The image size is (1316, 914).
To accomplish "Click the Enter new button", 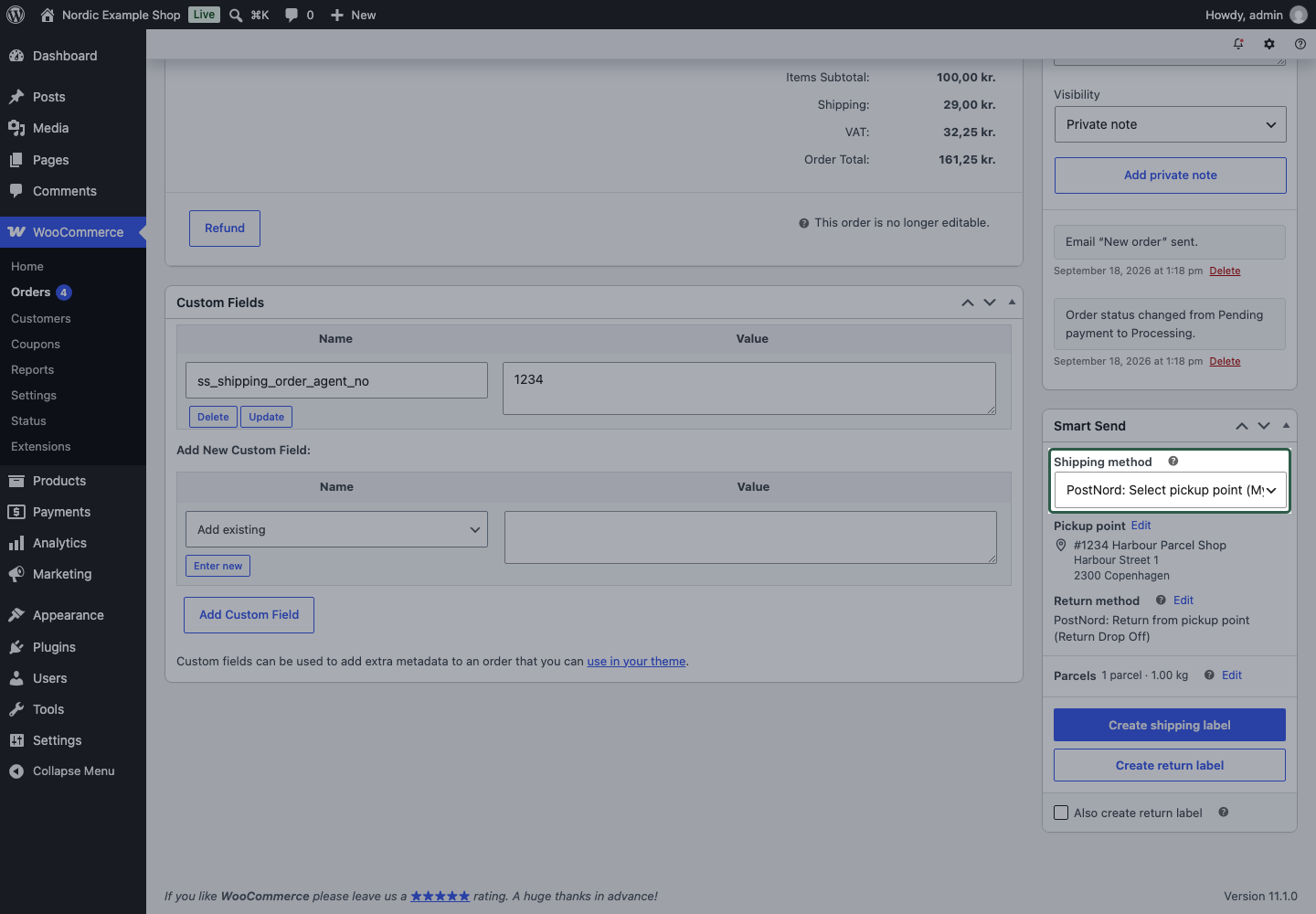I will pyautogui.click(x=218, y=566).
